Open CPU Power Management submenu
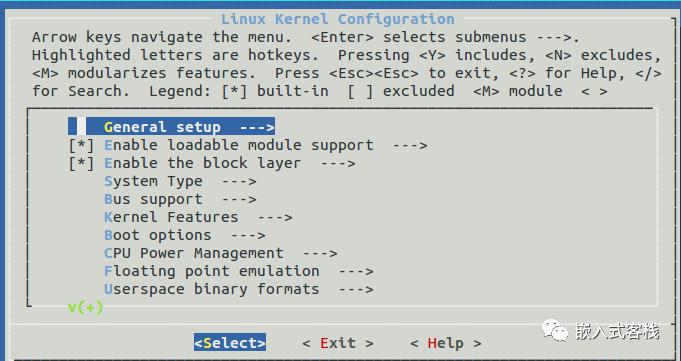The image size is (681, 361). click(221, 253)
